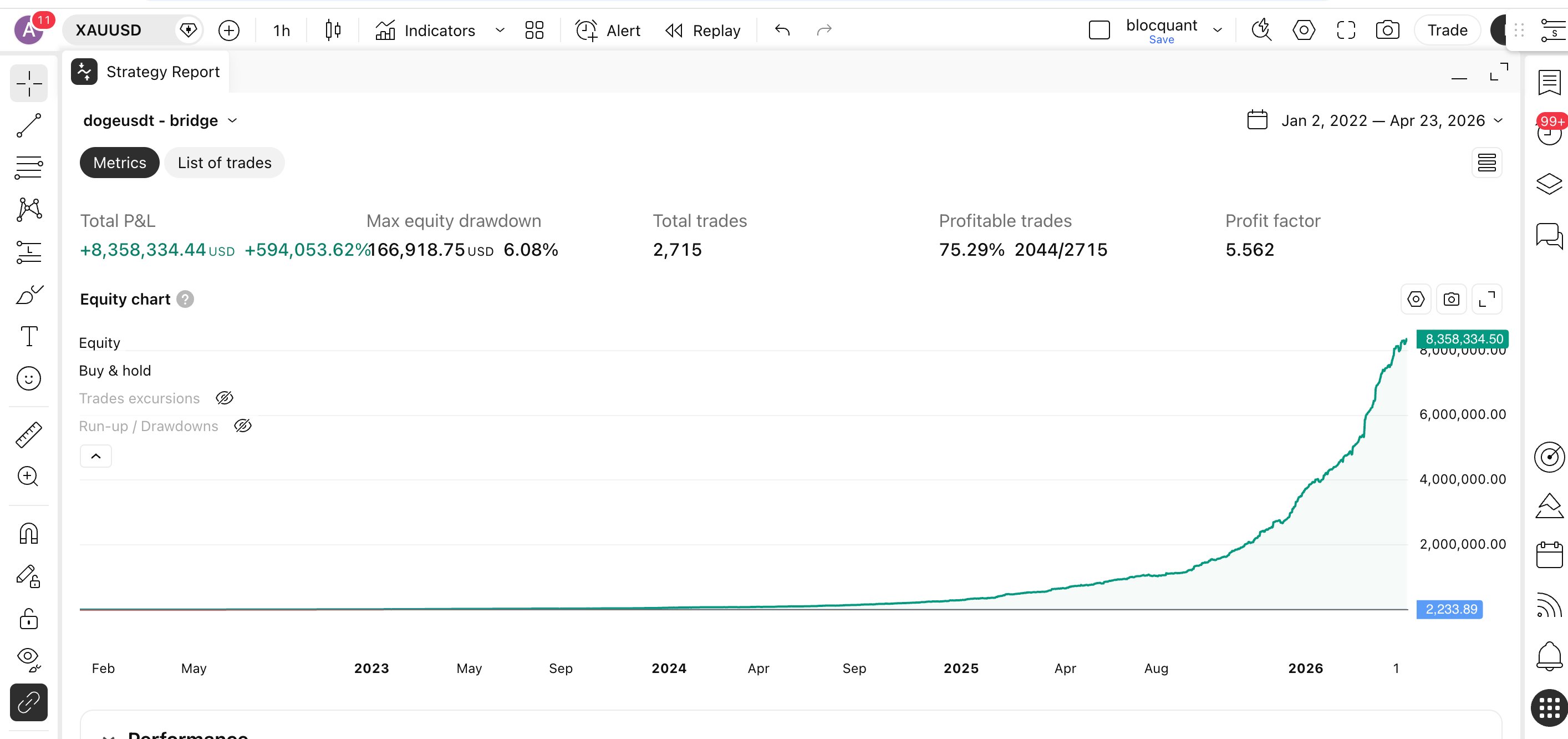Open the dogeusdt - bridge strategy dropdown
This screenshot has width=1568, height=739.
(x=232, y=120)
